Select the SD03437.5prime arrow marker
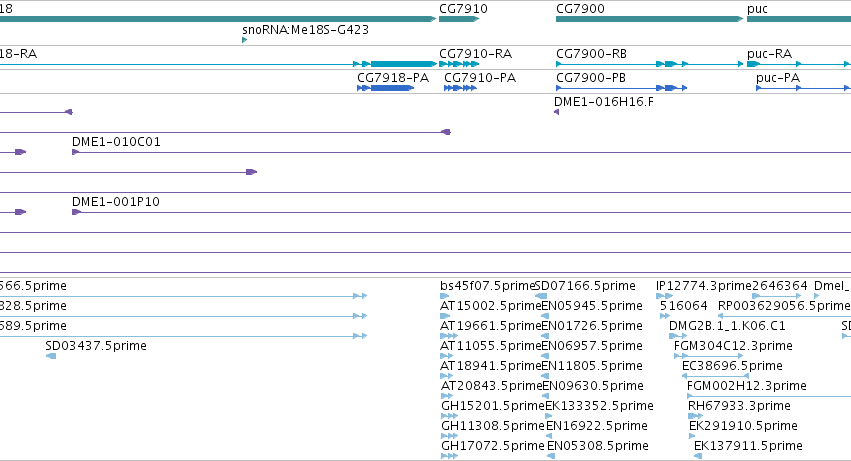 [x=51, y=356]
